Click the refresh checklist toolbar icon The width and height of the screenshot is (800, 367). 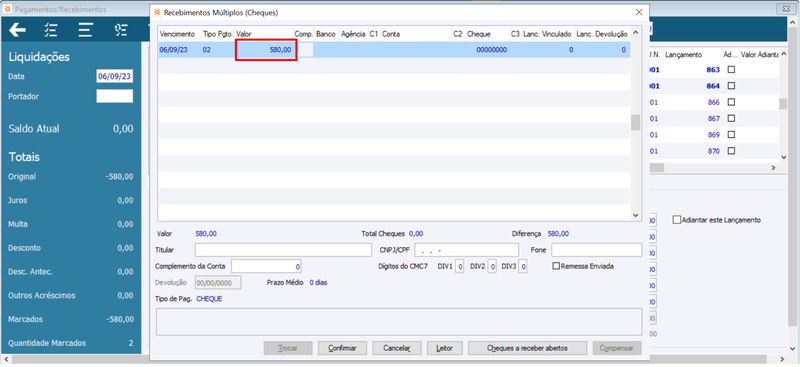(x=121, y=31)
